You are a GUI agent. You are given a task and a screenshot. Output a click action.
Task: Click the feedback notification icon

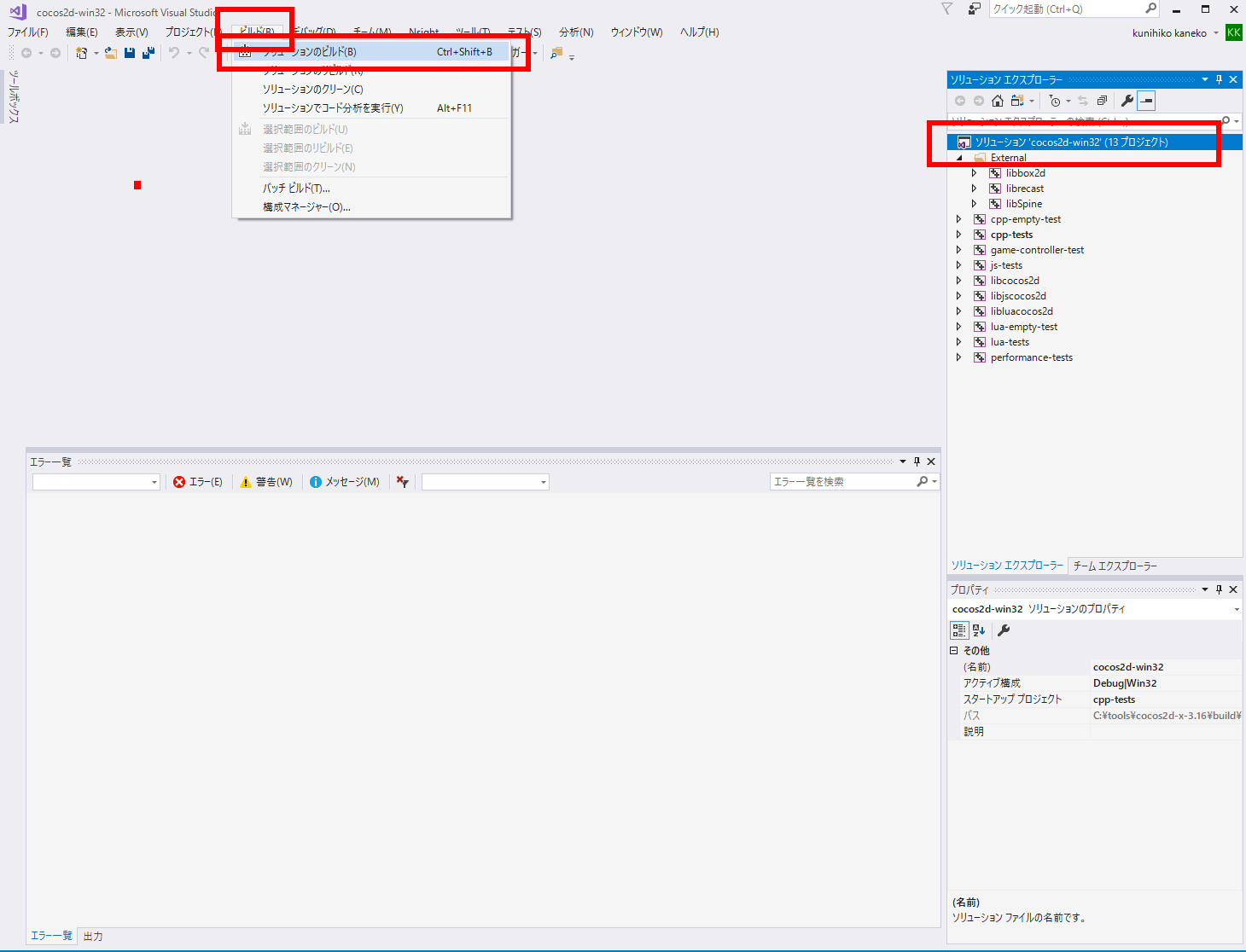(974, 9)
